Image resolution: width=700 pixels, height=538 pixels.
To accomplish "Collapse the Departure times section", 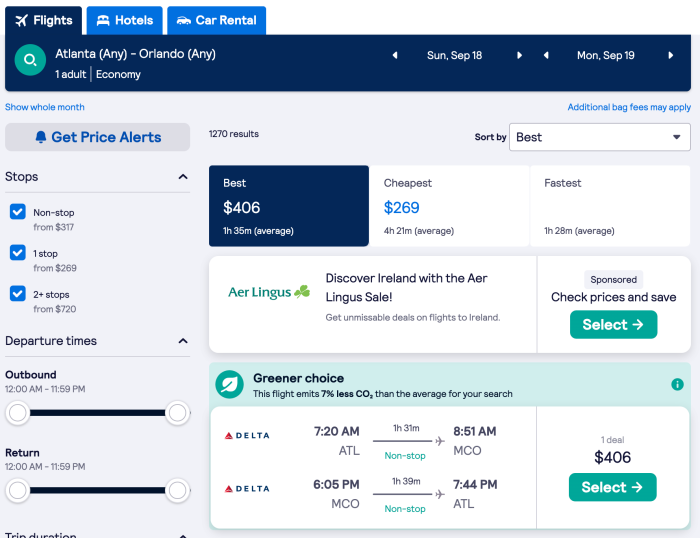I will click(x=182, y=341).
